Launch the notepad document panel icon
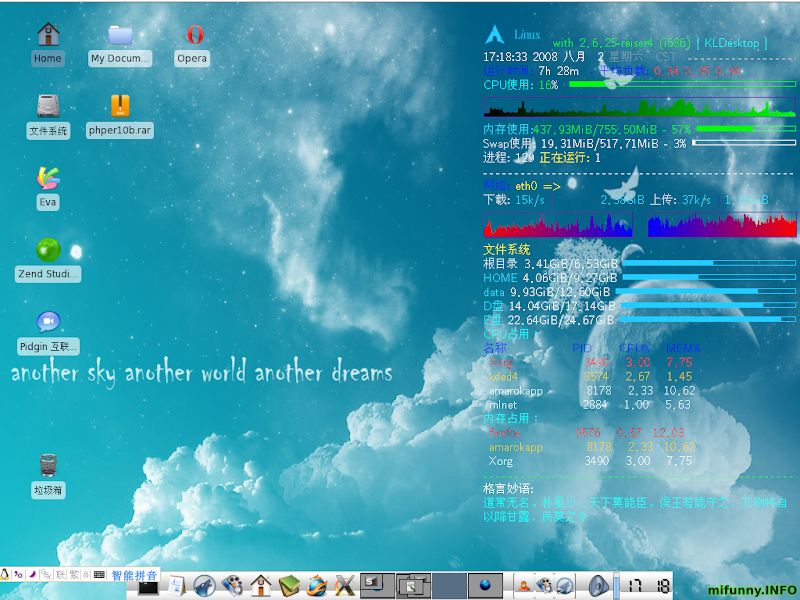 (x=177, y=586)
